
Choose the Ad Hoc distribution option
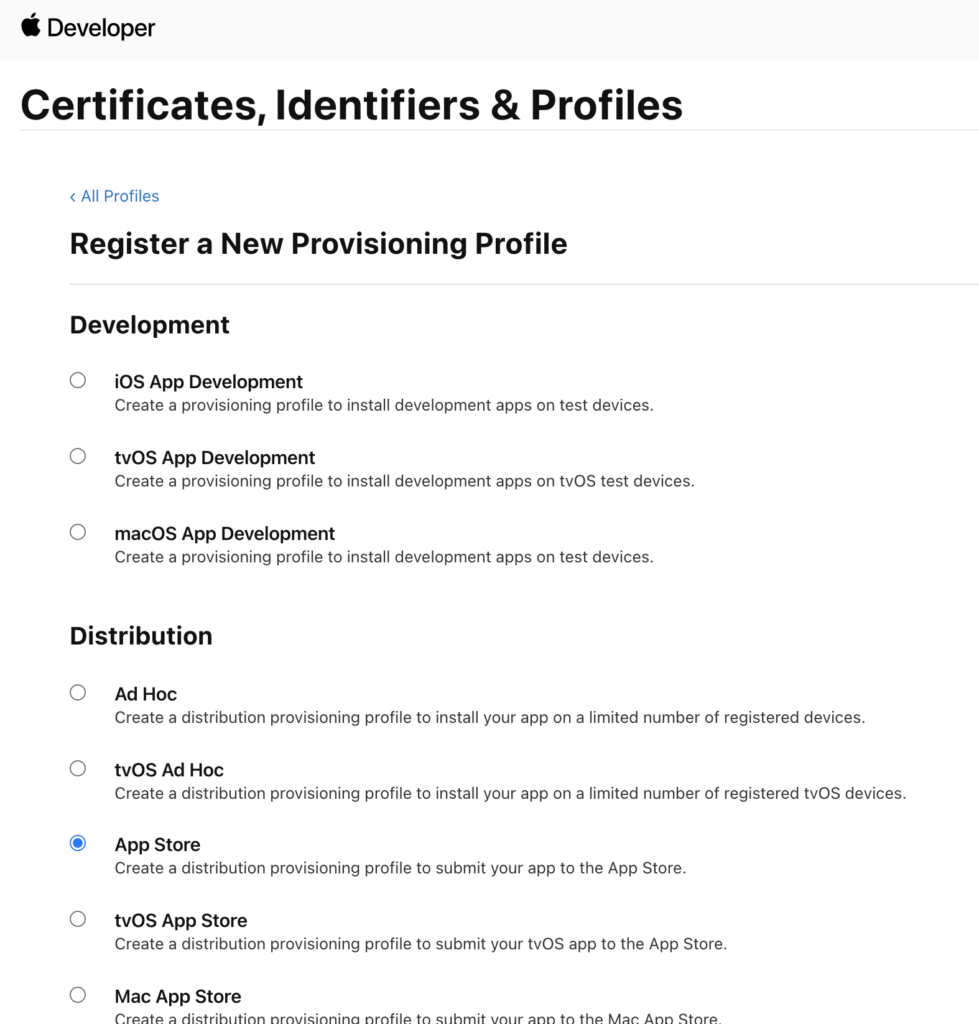coord(78,692)
